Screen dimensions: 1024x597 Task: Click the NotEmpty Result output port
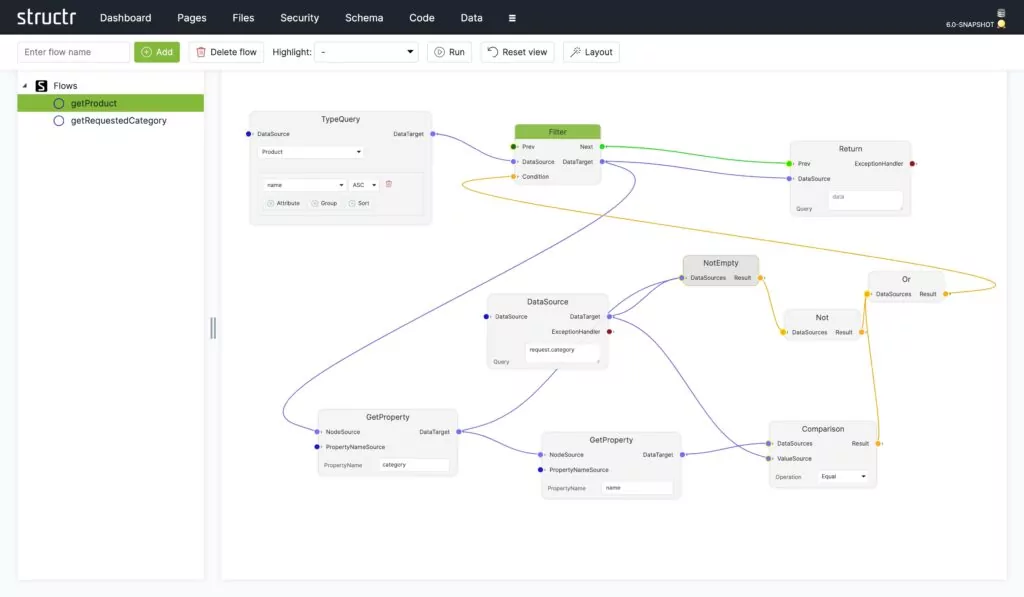click(x=760, y=278)
